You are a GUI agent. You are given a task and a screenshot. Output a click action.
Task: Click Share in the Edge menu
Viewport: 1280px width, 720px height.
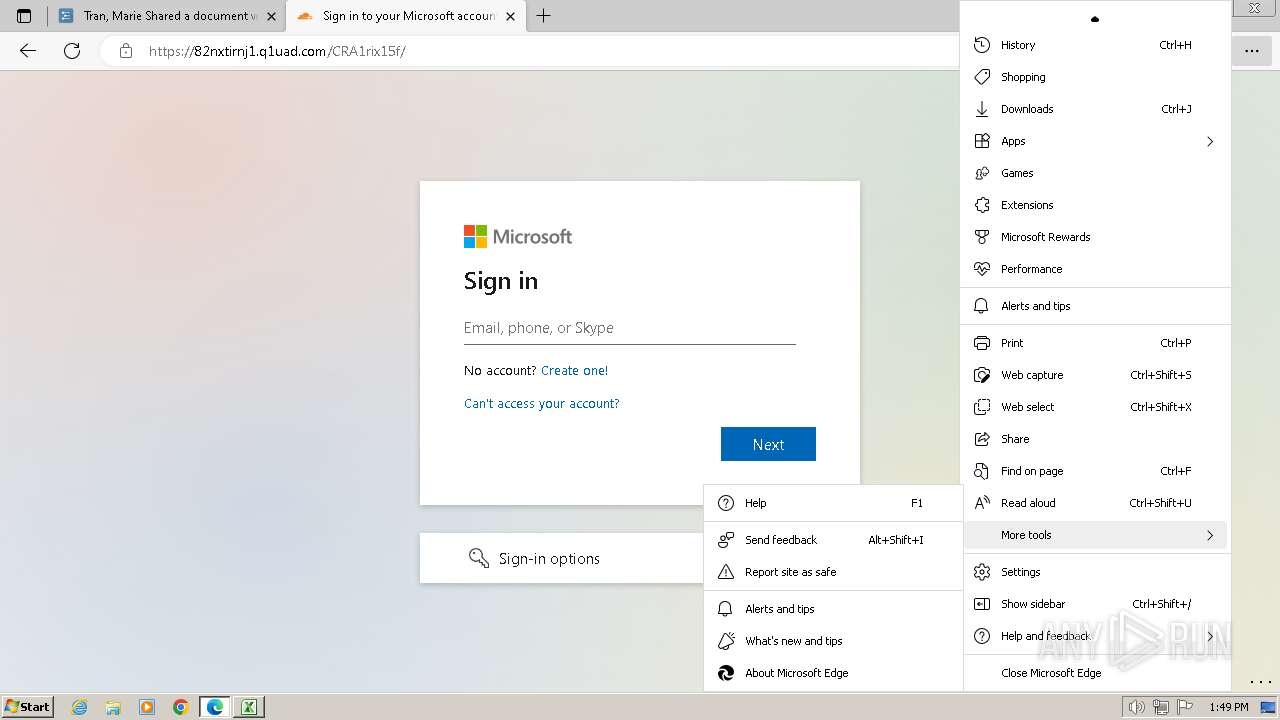click(x=1095, y=439)
